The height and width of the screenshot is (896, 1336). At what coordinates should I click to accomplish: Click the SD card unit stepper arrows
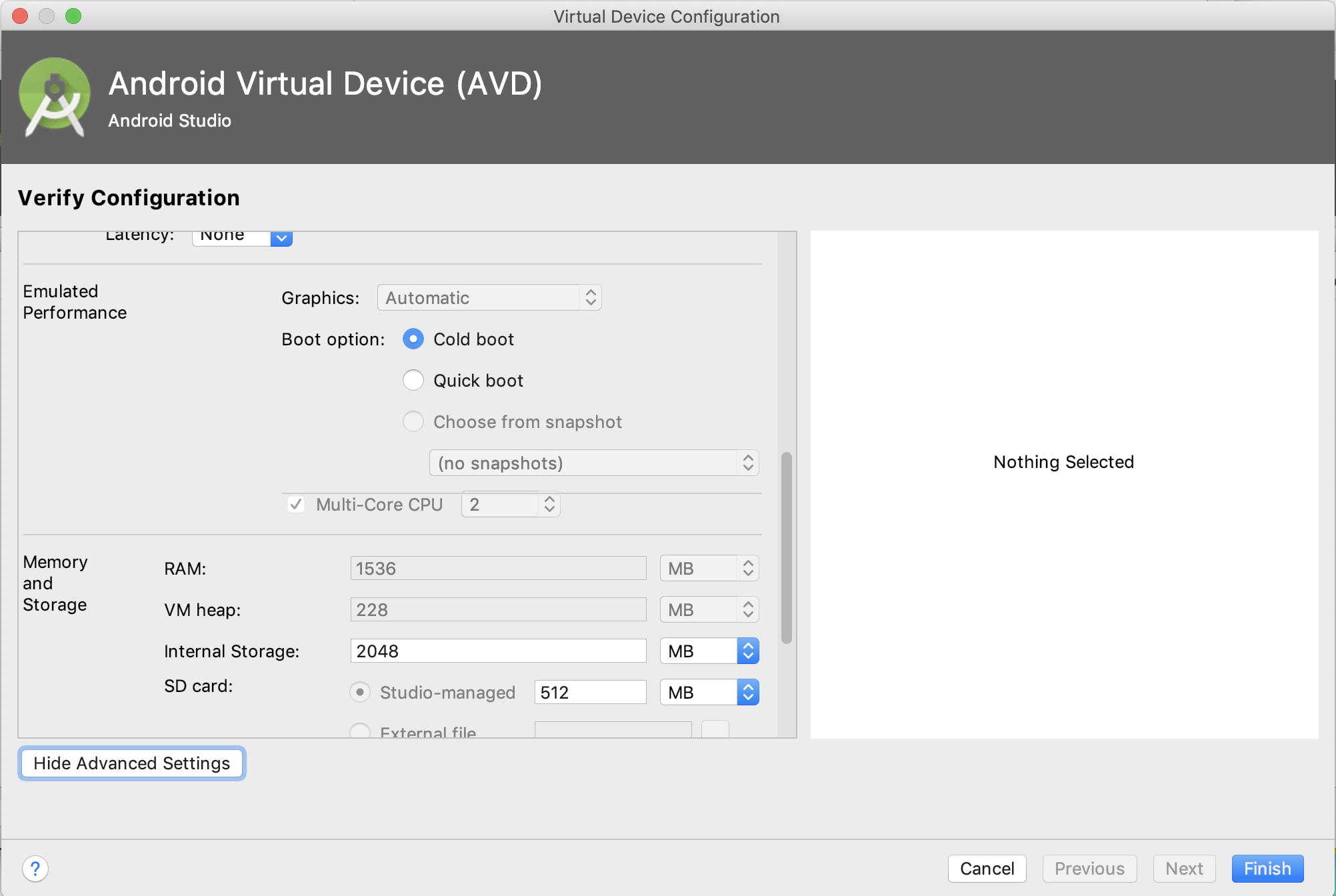point(748,692)
